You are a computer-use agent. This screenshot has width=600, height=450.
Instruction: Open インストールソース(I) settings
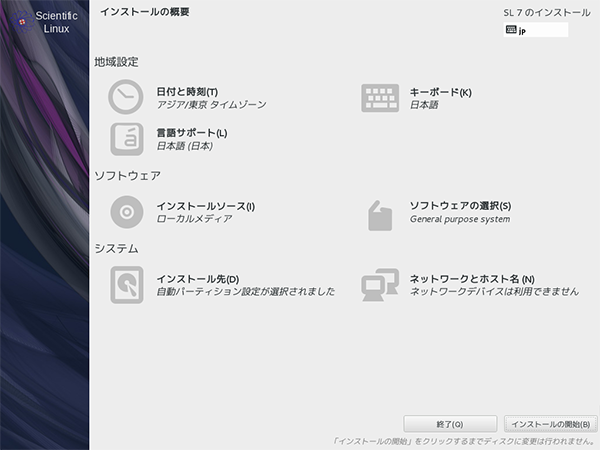(x=205, y=206)
